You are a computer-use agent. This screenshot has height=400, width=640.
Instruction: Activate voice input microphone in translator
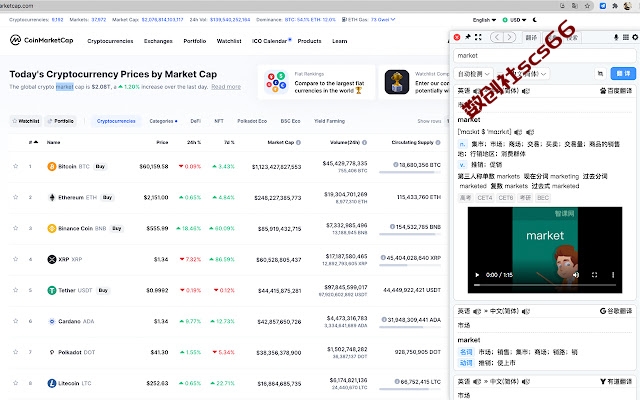pos(616,37)
